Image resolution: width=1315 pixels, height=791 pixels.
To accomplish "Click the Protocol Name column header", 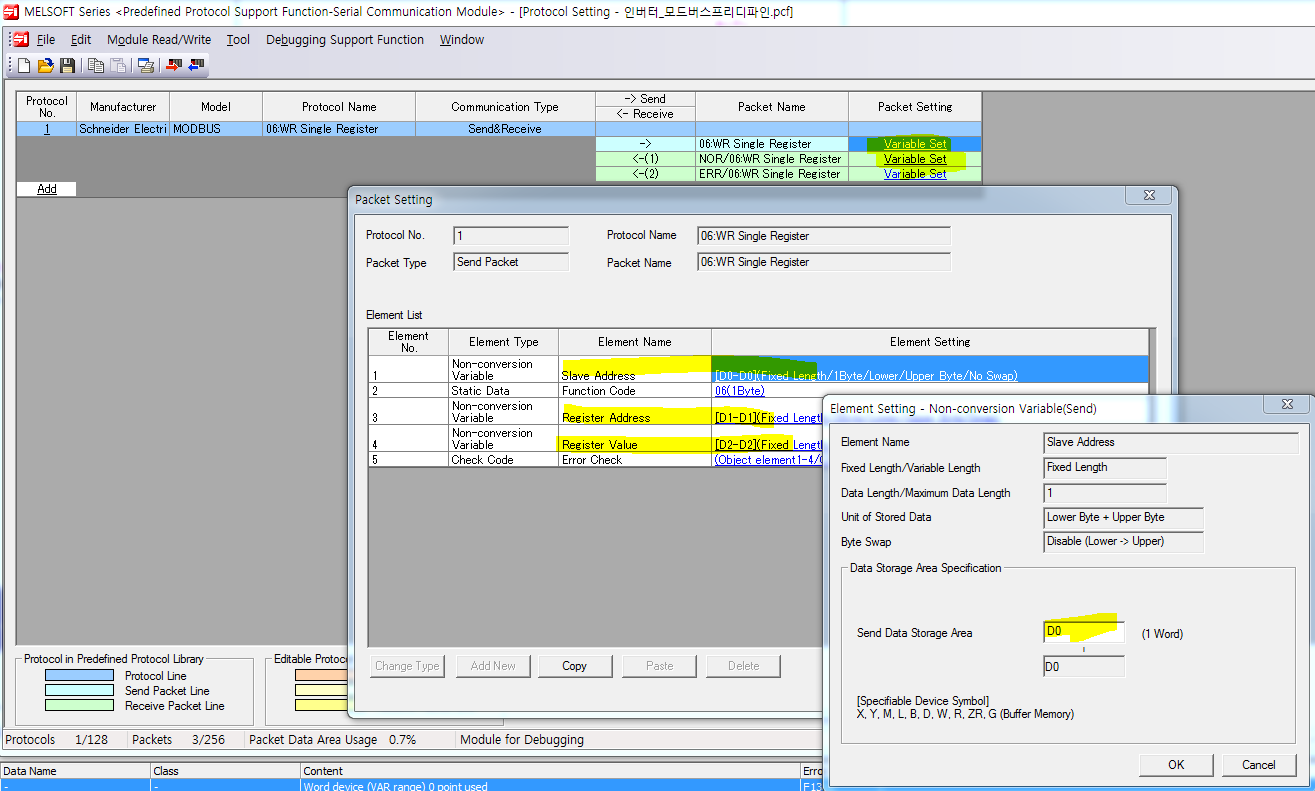I will tap(339, 107).
